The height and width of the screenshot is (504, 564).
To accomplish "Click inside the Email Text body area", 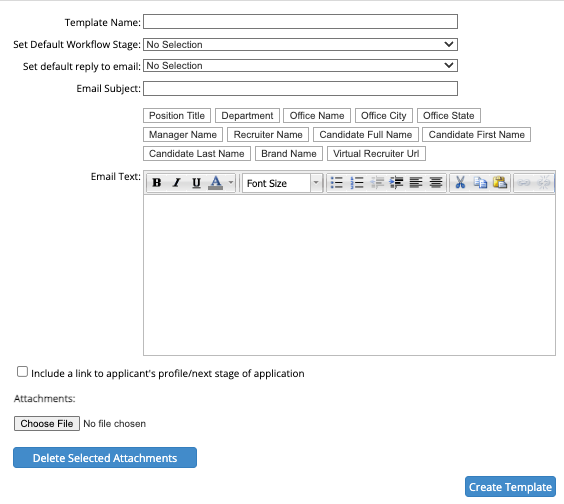I will [x=349, y=275].
